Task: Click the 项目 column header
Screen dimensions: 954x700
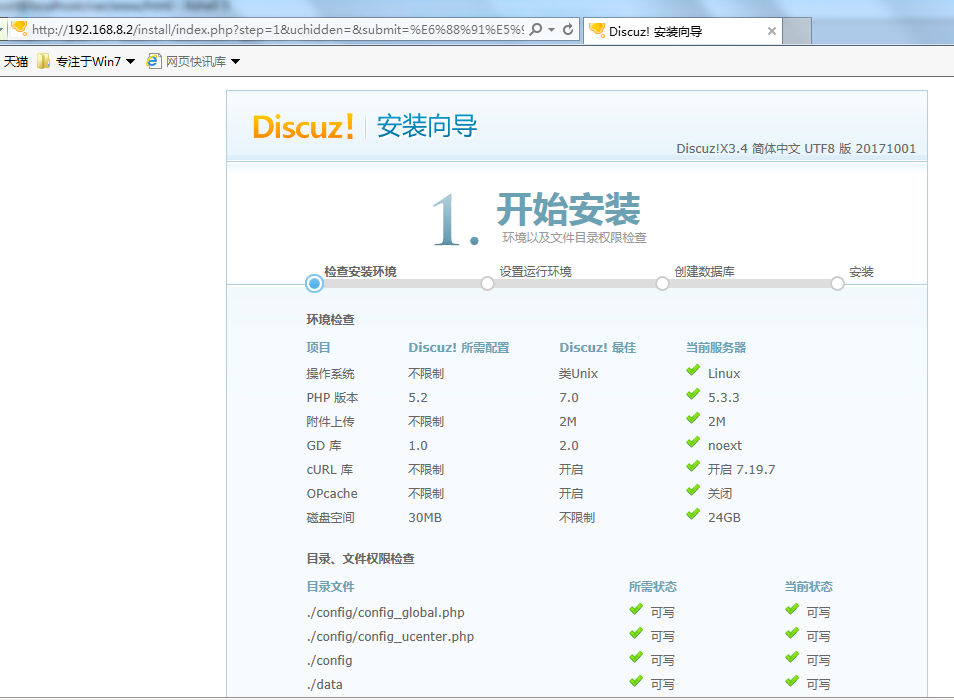Action: tap(318, 347)
